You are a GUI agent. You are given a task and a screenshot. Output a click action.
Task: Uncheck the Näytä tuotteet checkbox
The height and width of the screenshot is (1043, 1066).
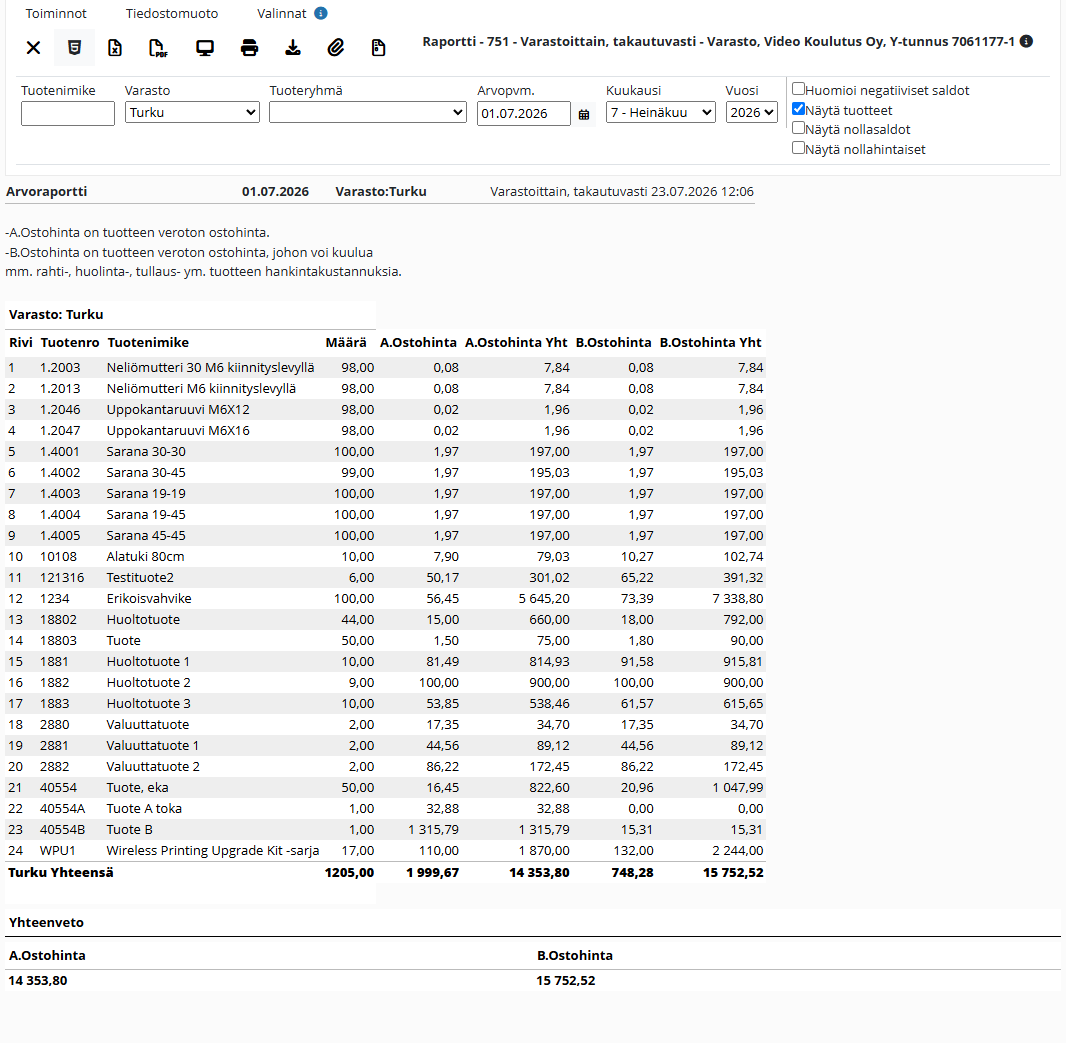[x=799, y=109]
